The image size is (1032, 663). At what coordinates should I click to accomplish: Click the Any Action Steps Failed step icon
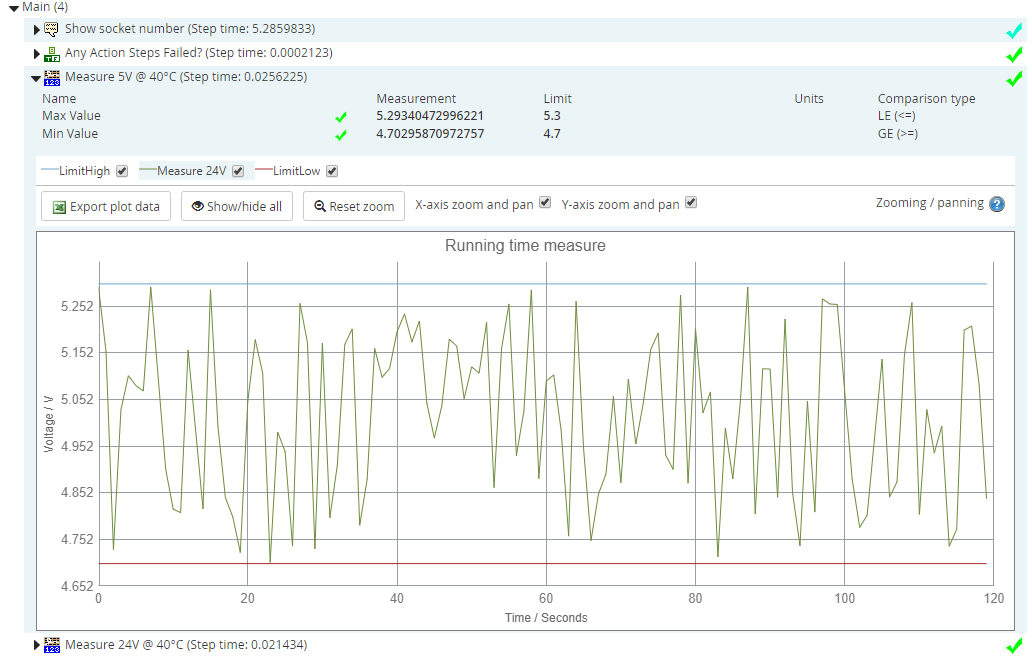point(52,53)
